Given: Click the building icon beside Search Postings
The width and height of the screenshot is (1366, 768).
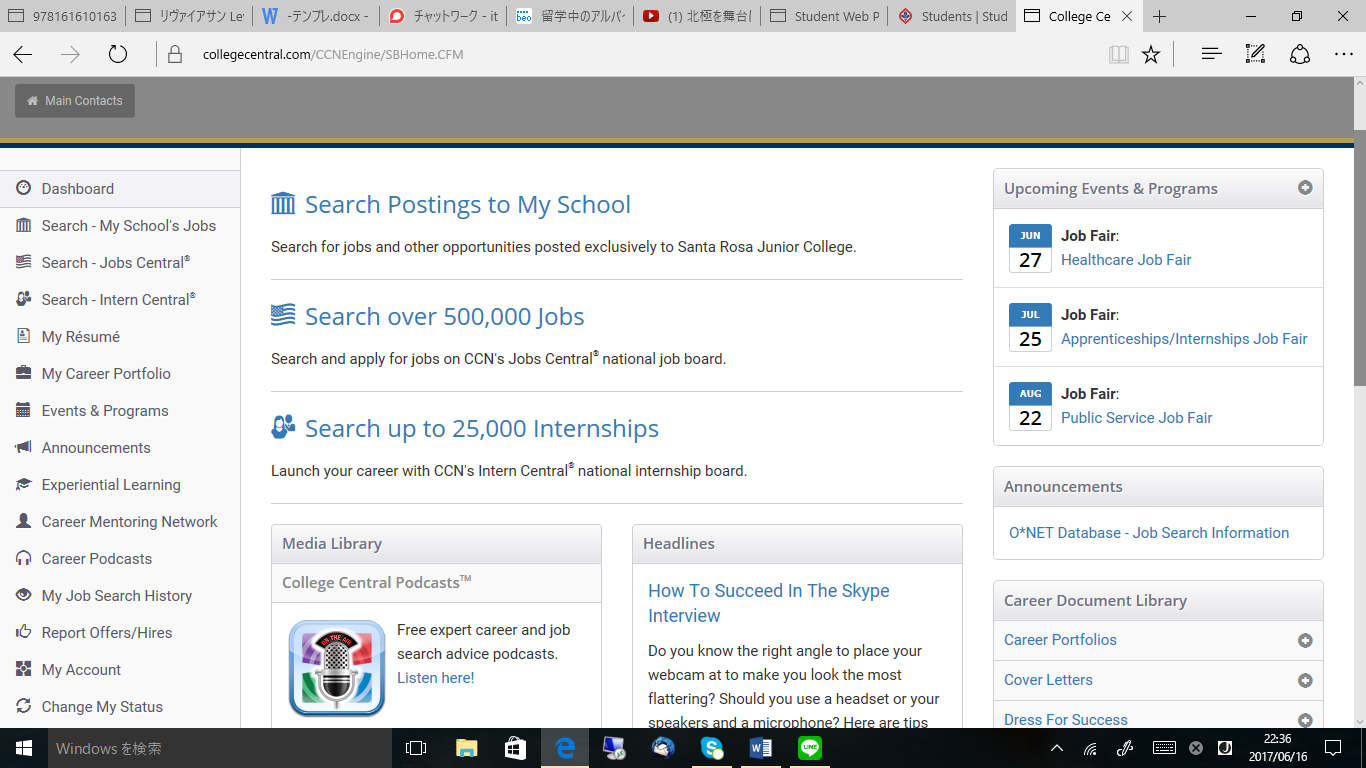Looking at the screenshot, I should (283, 204).
